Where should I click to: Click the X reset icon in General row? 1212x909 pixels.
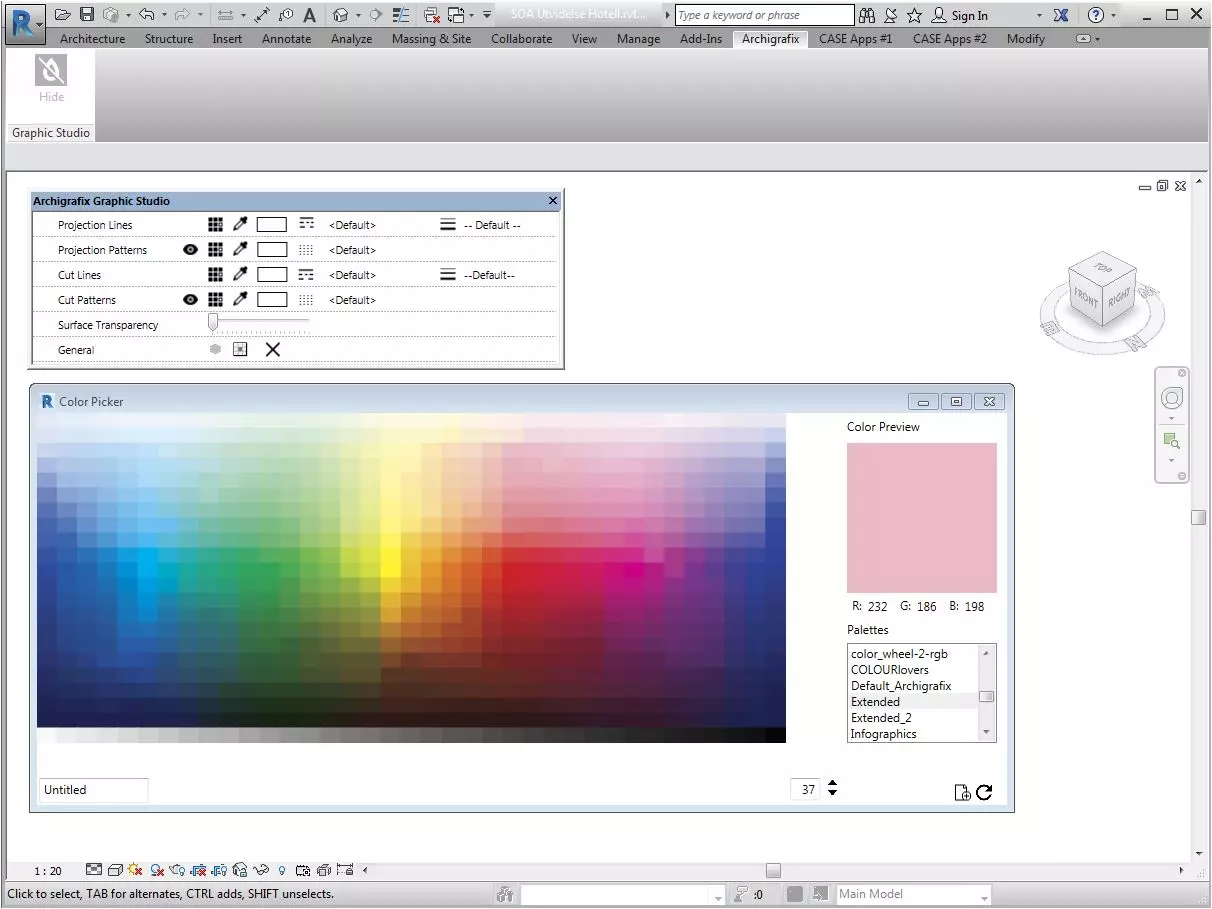[272, 349]
